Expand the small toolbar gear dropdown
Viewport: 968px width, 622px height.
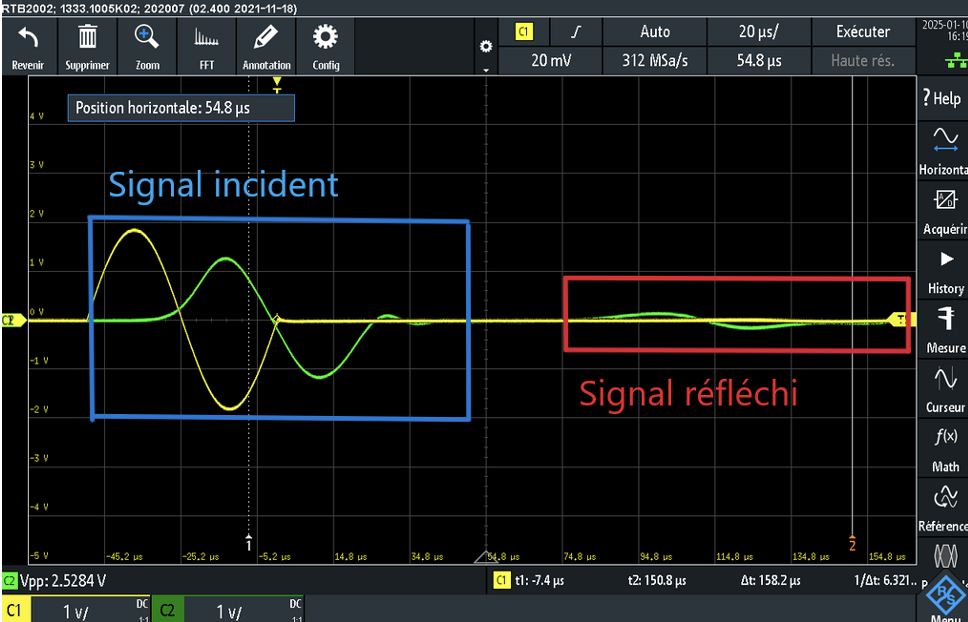click(486, 54)
